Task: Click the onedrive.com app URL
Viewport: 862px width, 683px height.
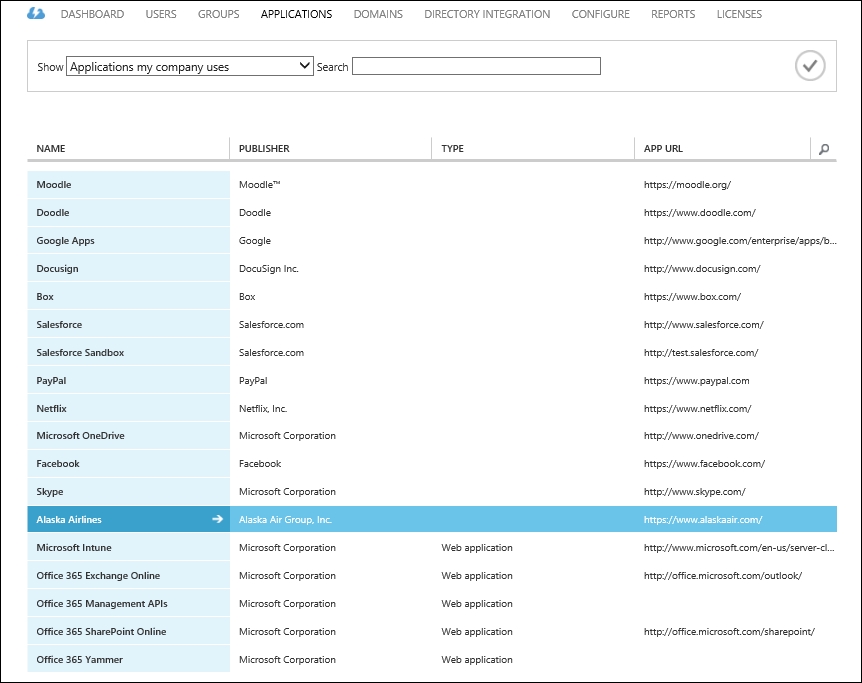Action: point(701,436)
